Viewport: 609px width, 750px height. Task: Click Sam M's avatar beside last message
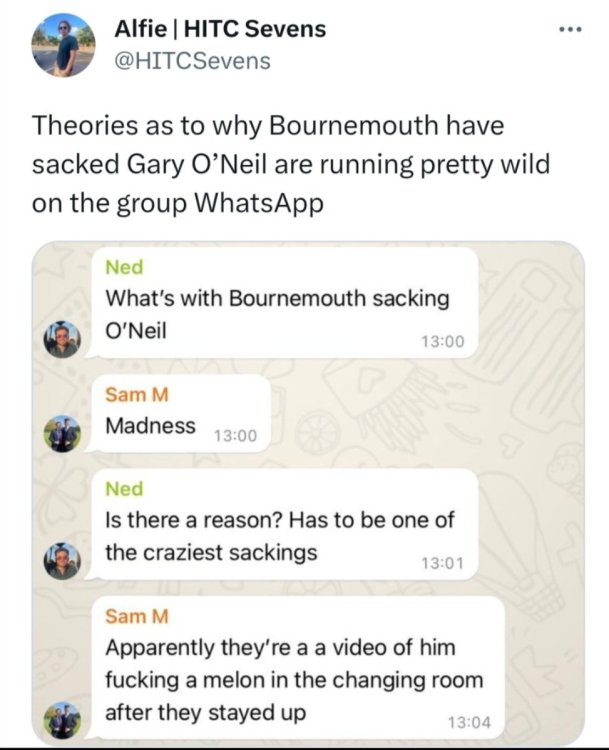pos(62,720)
